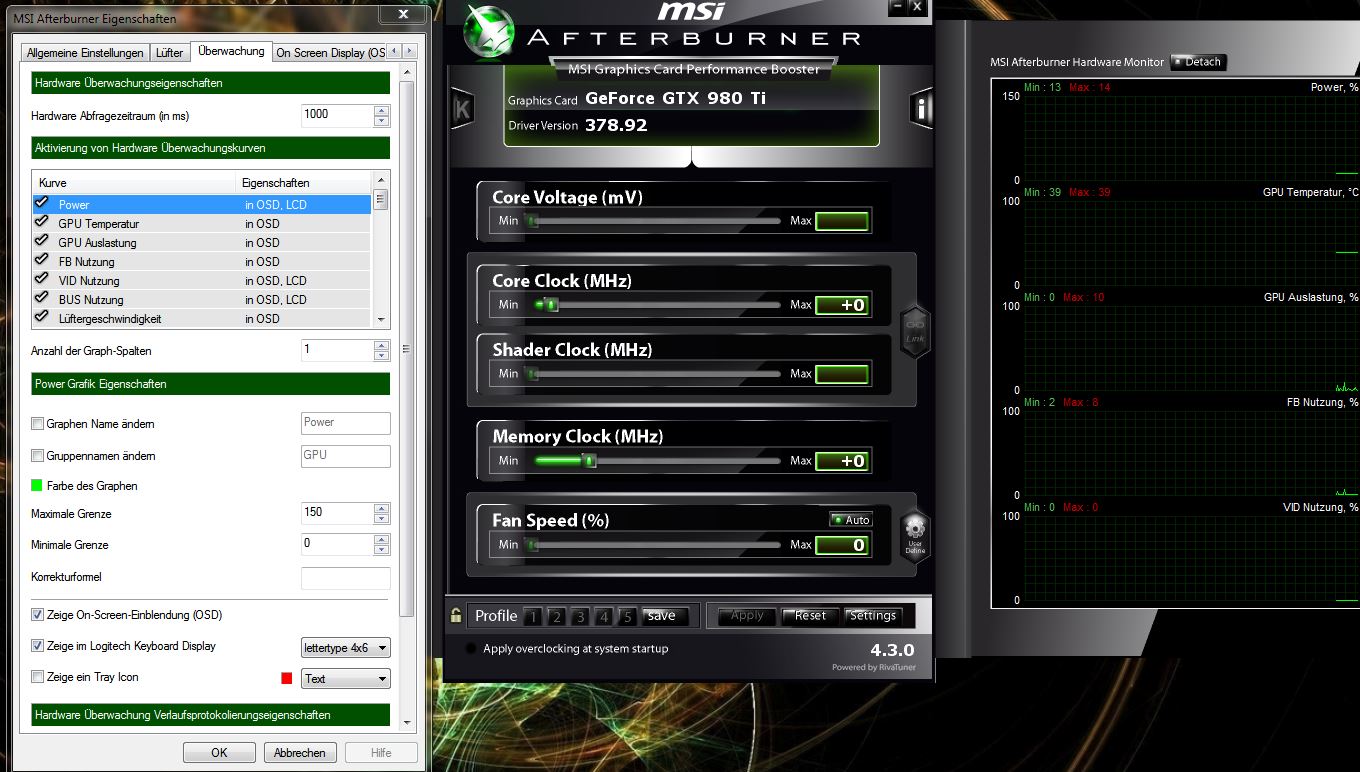Untick Zeige im Logitech Keyboard Display
This screenshot has height=772, width=1360.
pos(38,646)
